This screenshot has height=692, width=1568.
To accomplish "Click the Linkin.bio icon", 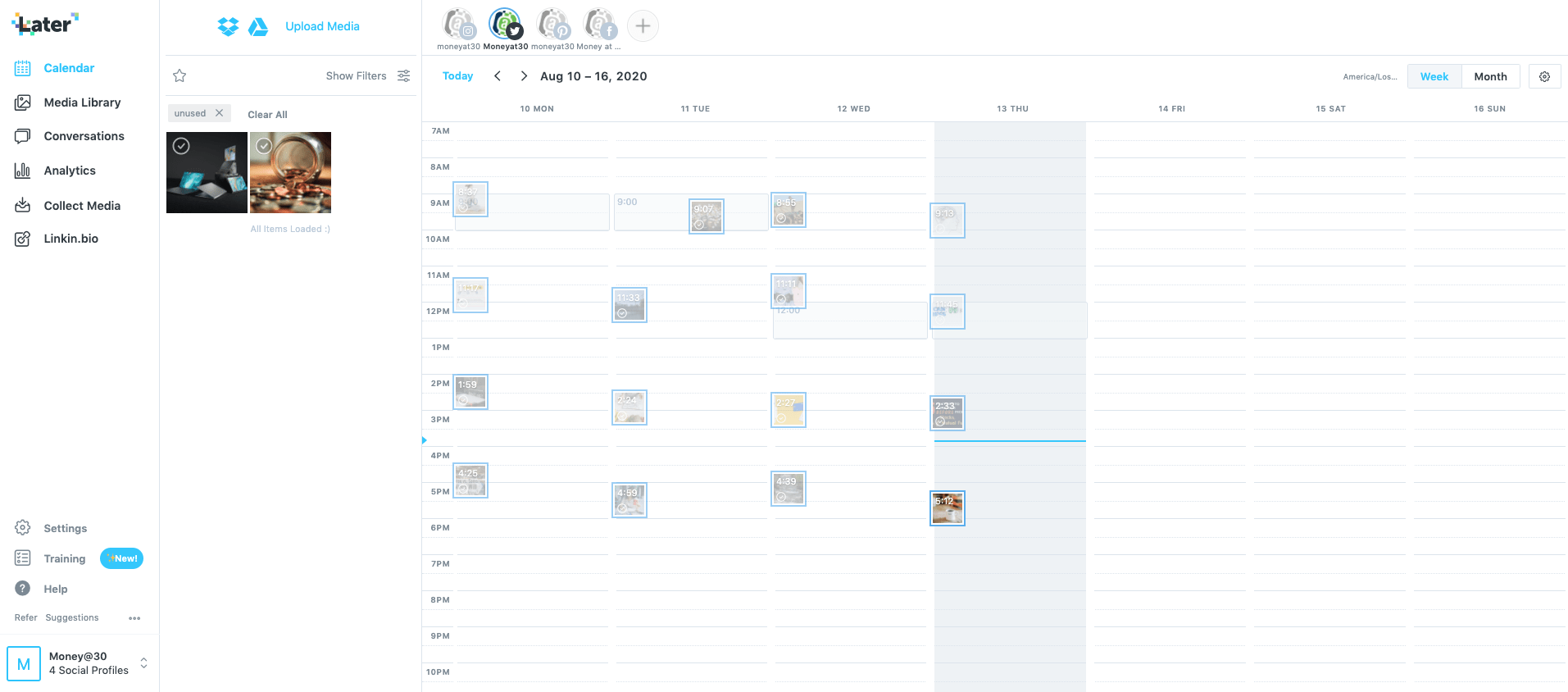I will coord(23,239).
